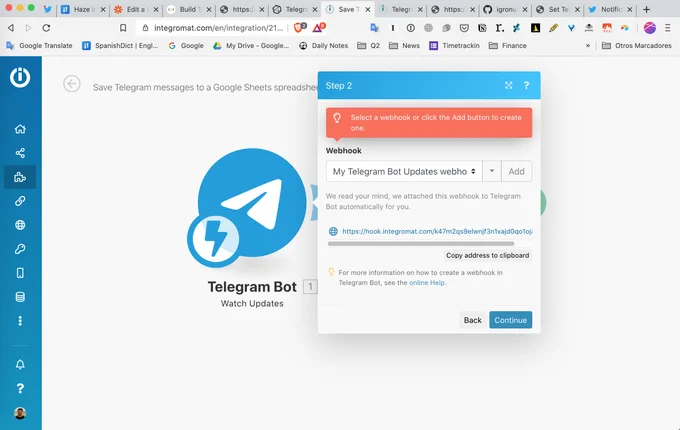Open SpanishDict bookmark
The image size is (680, 430).
coord(121,46)
